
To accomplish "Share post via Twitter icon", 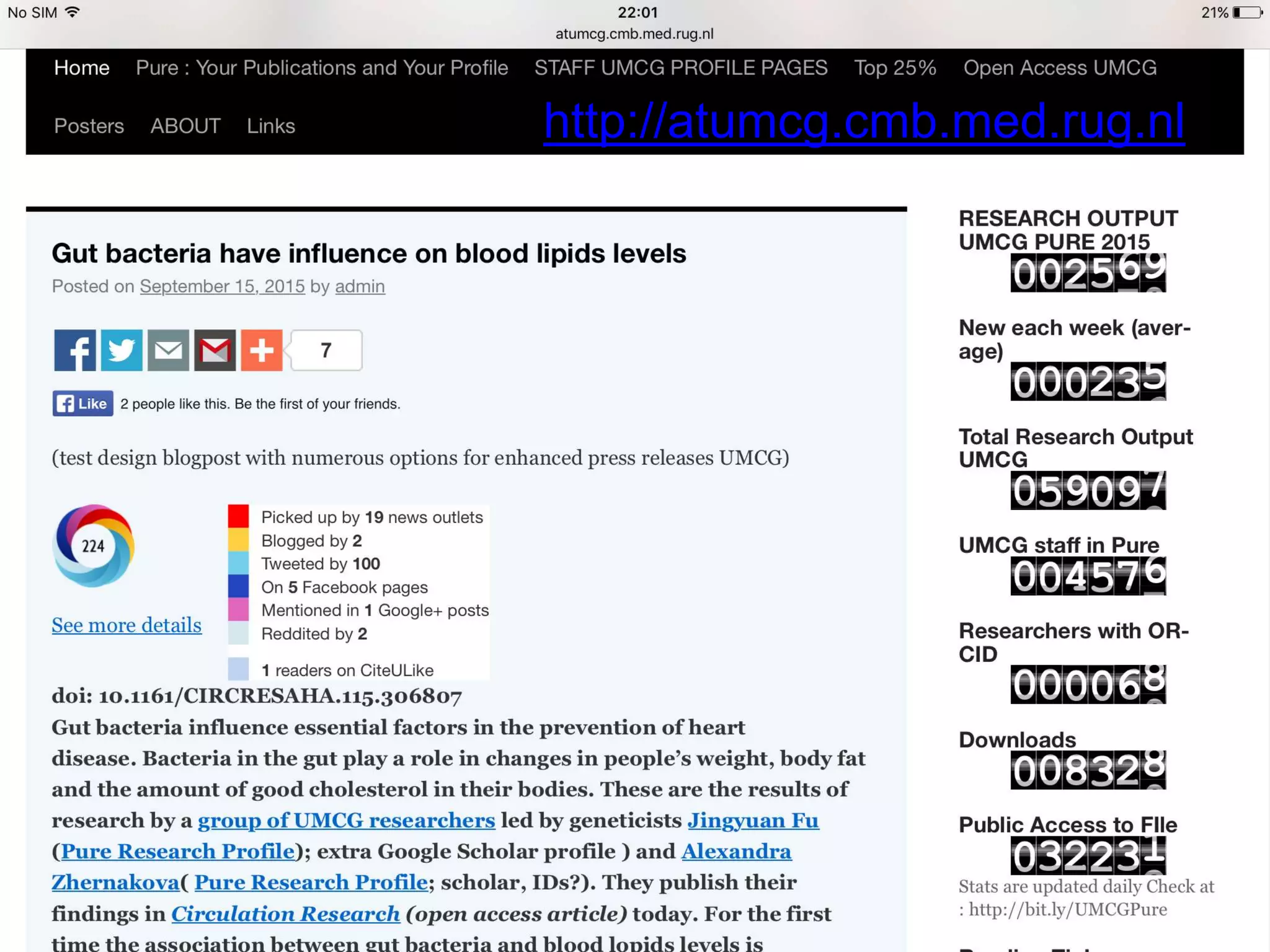I will (x=122, y=350).
